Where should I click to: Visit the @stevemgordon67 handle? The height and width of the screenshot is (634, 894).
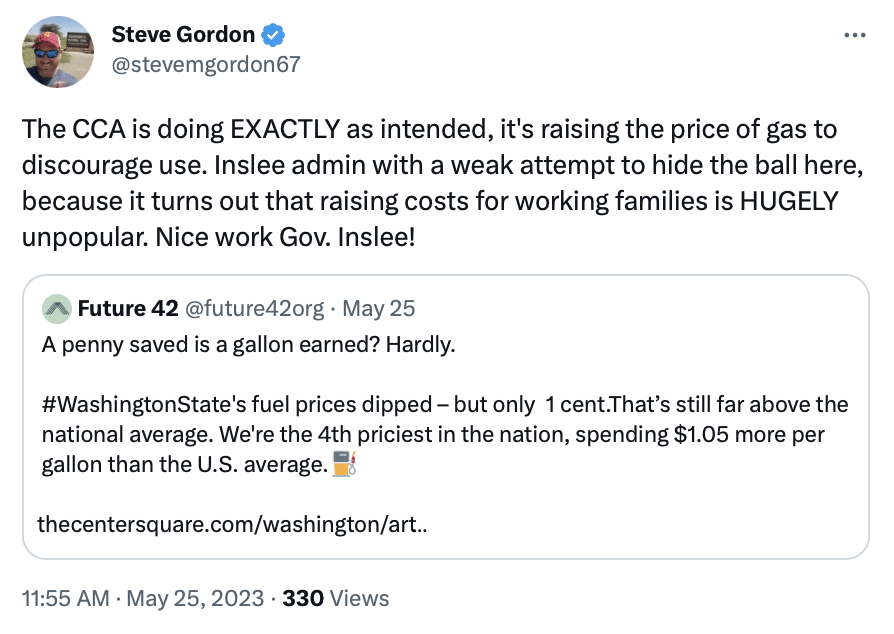[206, 64]
